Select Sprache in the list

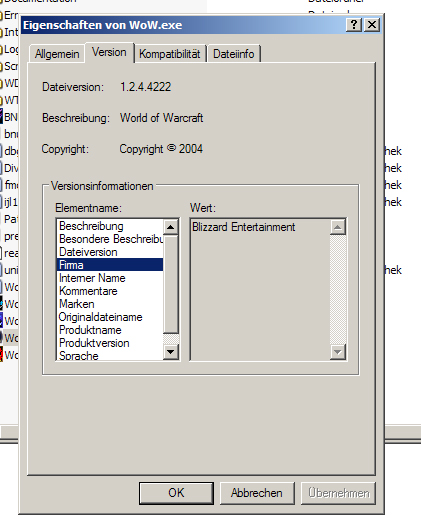110,355
